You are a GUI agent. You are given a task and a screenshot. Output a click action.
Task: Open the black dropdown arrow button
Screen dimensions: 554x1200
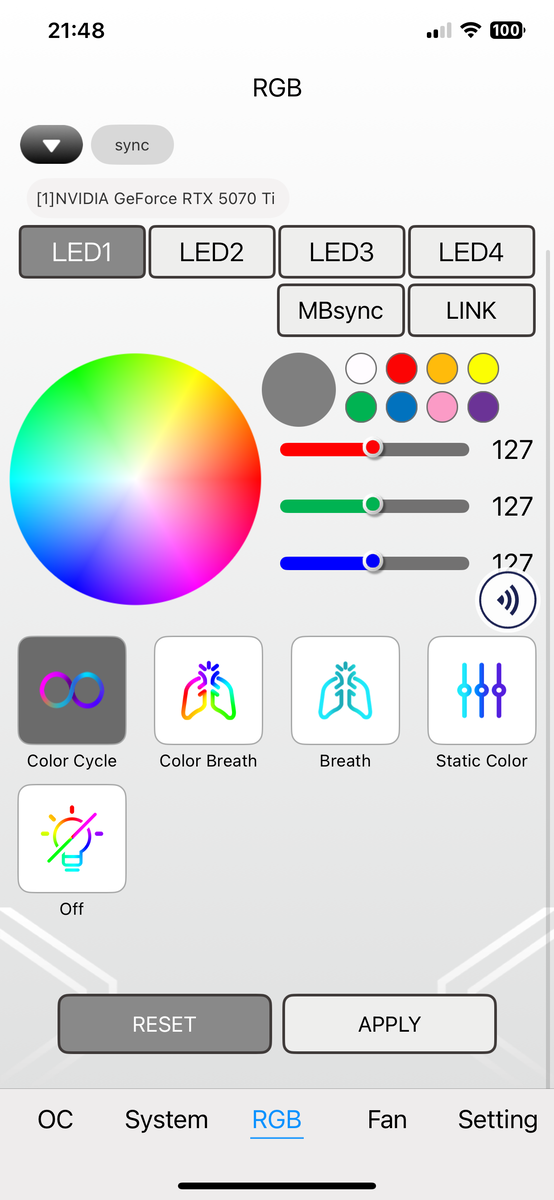coord(52,145)
